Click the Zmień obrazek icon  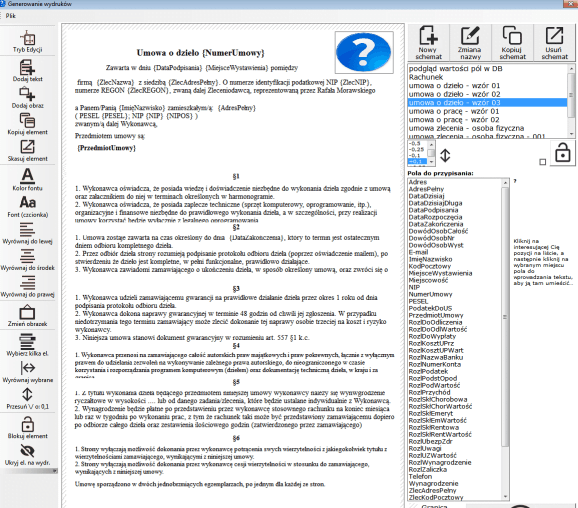(x=28, y=316)
